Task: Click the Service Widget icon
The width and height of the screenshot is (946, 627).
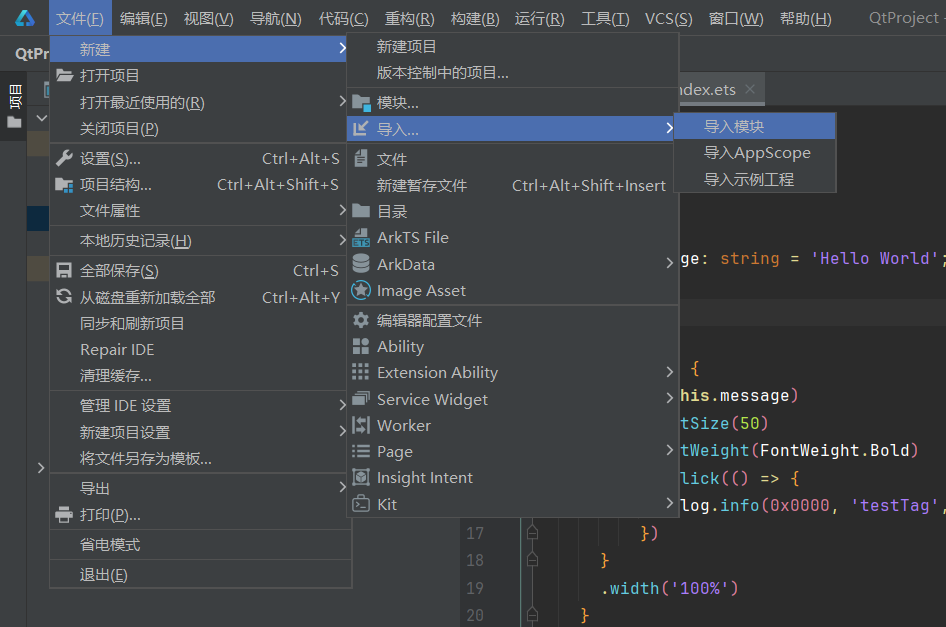Action: (x=361, y=399)
